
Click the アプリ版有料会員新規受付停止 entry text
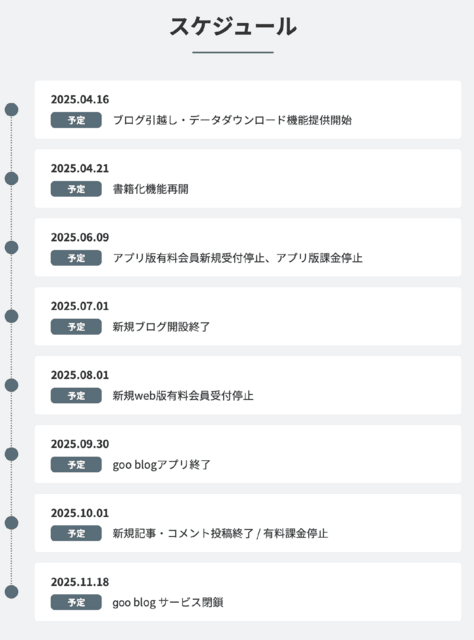point(189,258)
